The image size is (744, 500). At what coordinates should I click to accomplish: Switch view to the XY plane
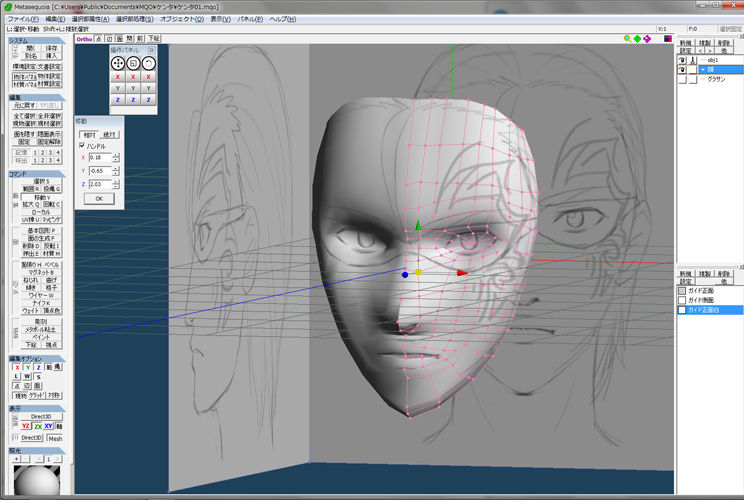pyautogui.click(x=48, y=426)
